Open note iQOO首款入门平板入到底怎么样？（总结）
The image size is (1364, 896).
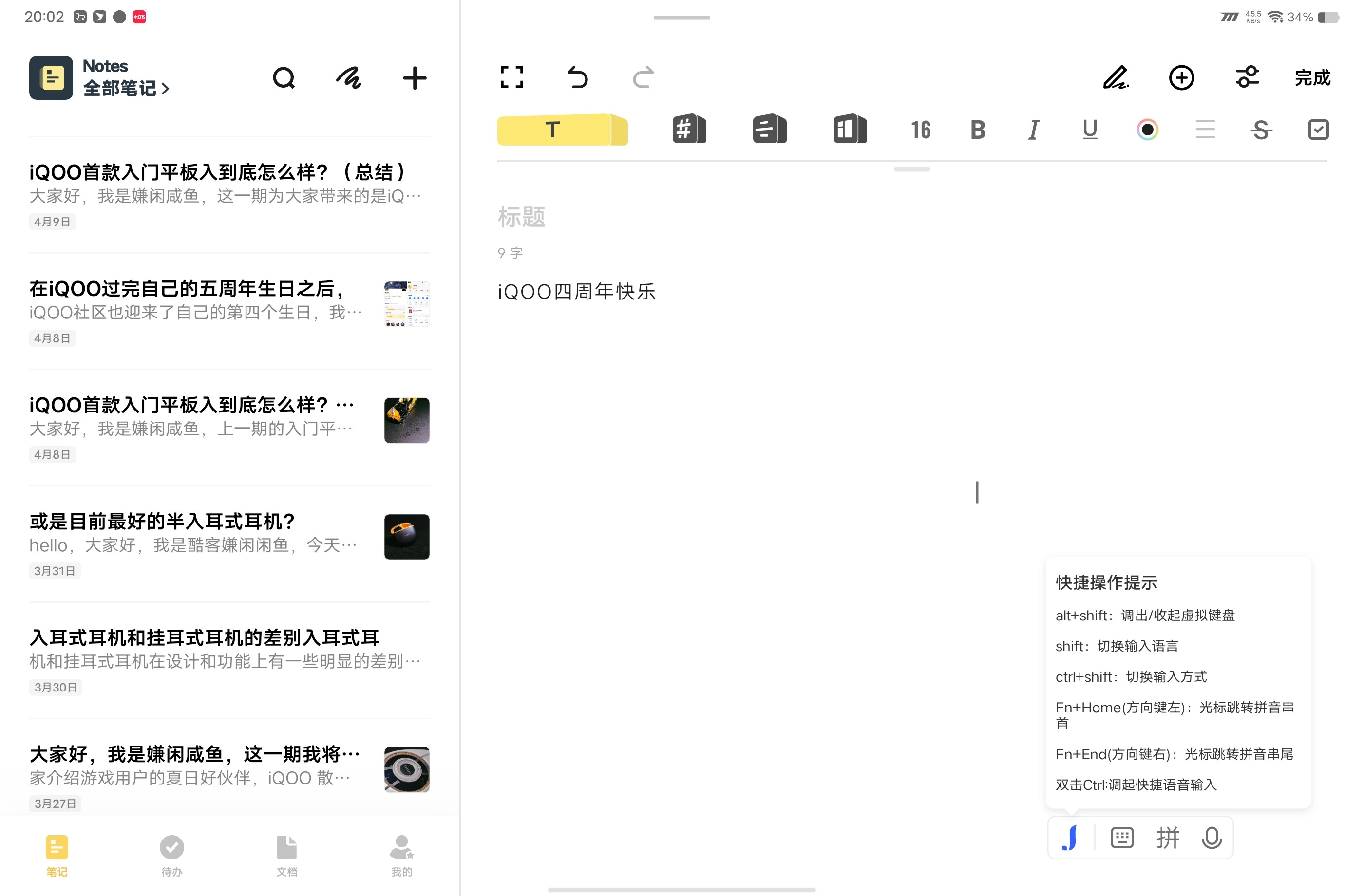(x=229, y=194)
